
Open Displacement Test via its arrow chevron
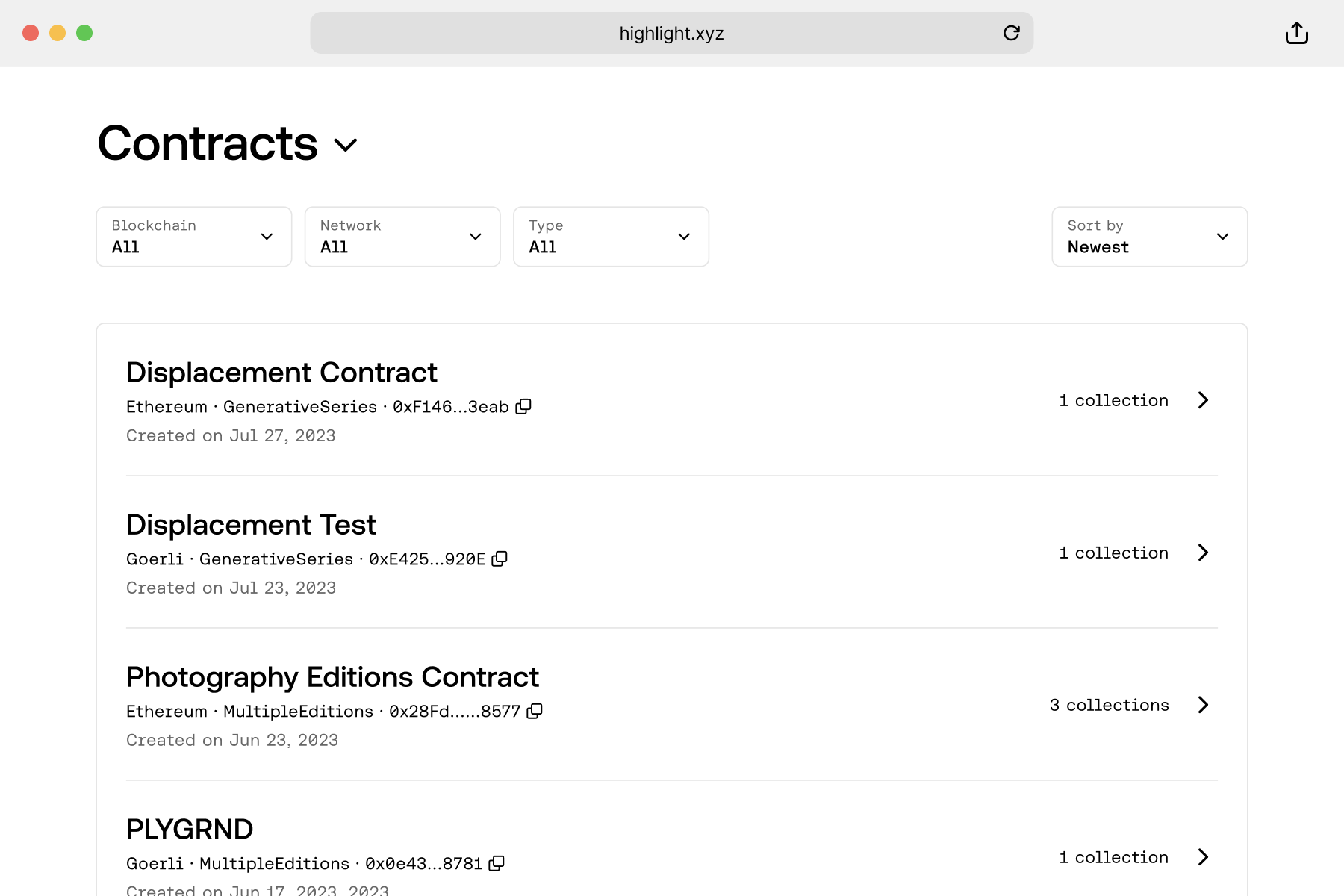[x=1203, y=553]
